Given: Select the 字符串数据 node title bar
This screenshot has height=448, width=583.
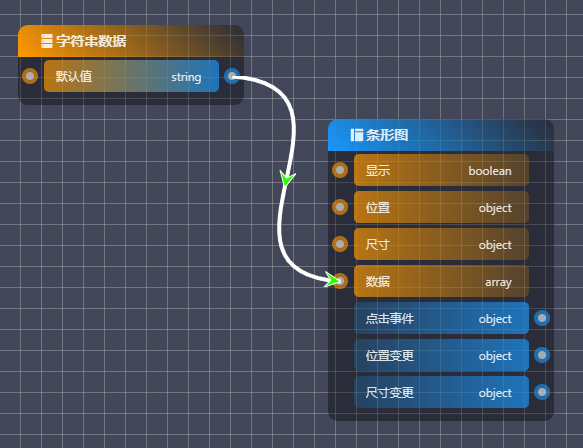Looking at the screenshot, I should 131,41.
